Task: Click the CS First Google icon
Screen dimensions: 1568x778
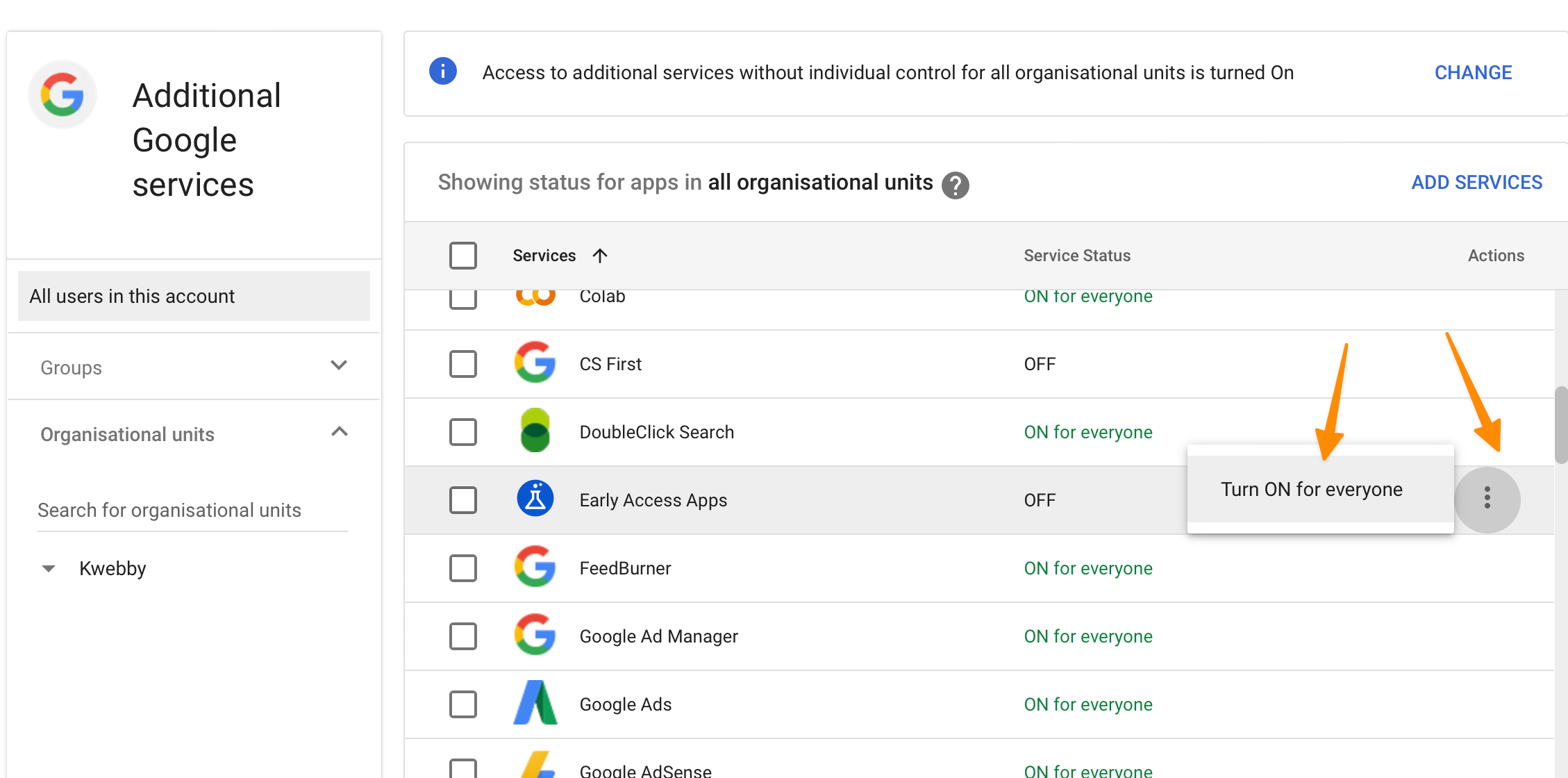Action: click(535, 363)
